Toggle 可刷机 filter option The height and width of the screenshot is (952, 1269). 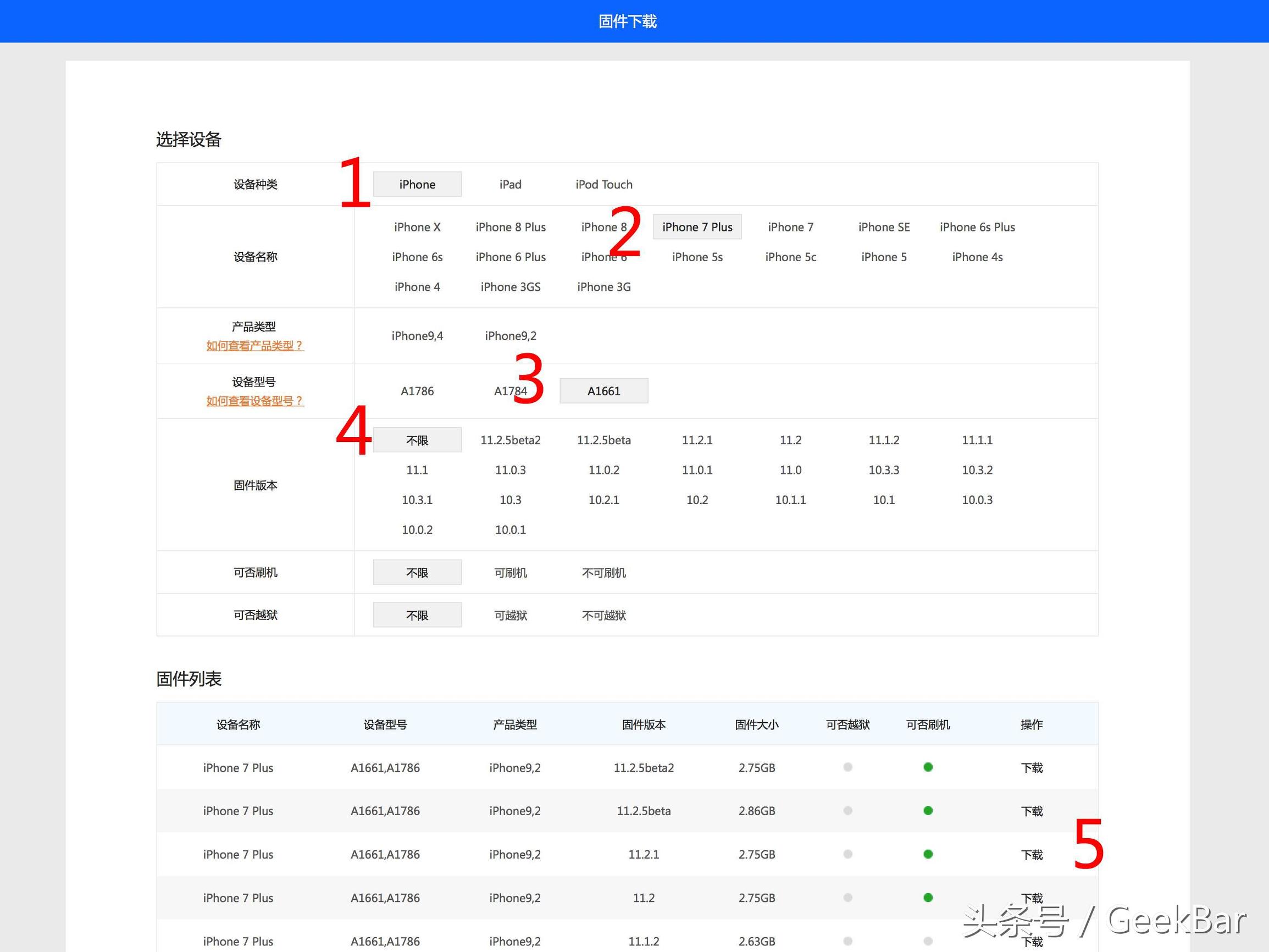tap(511, 572)
